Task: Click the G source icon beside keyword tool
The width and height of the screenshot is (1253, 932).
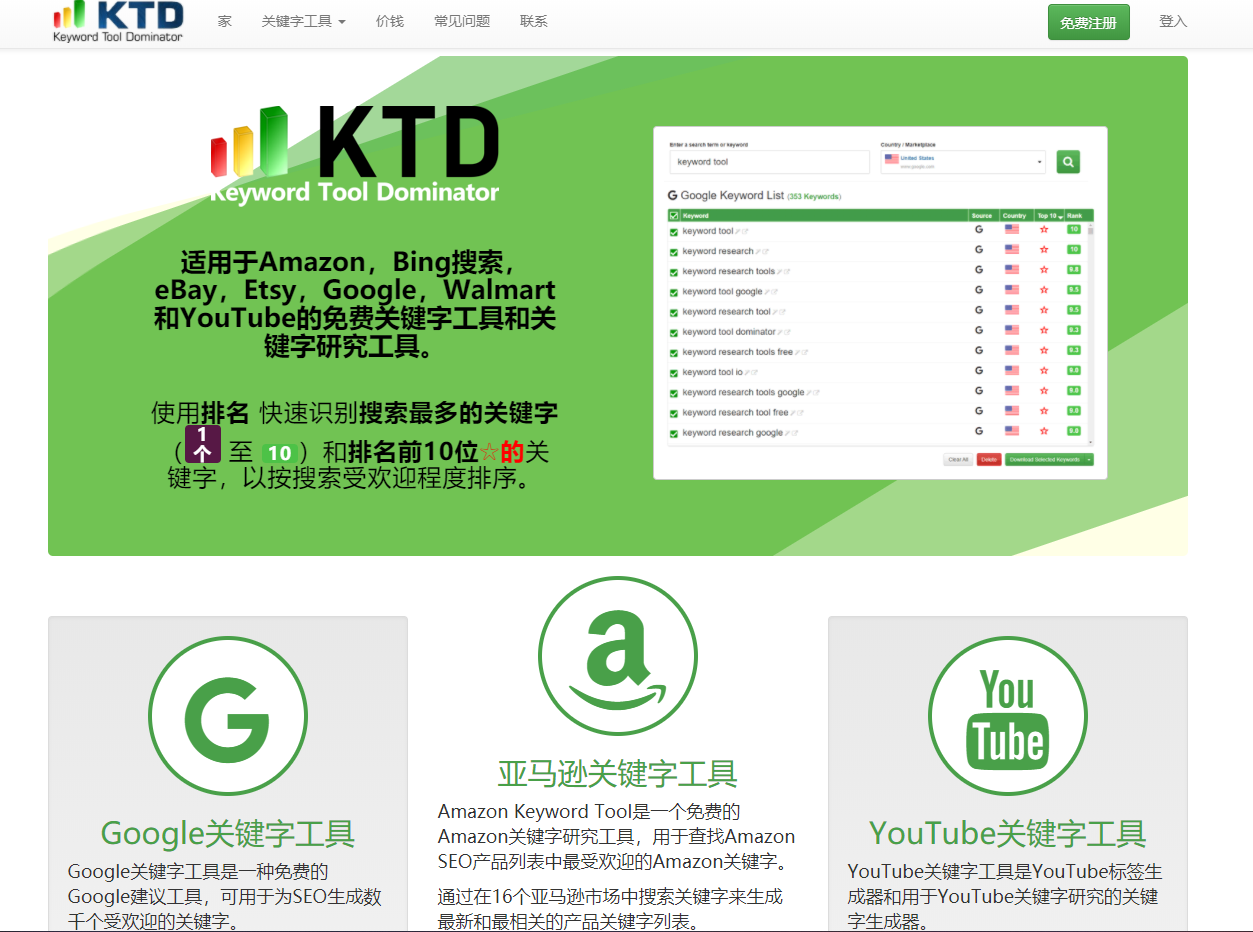Action: (978, 231)
